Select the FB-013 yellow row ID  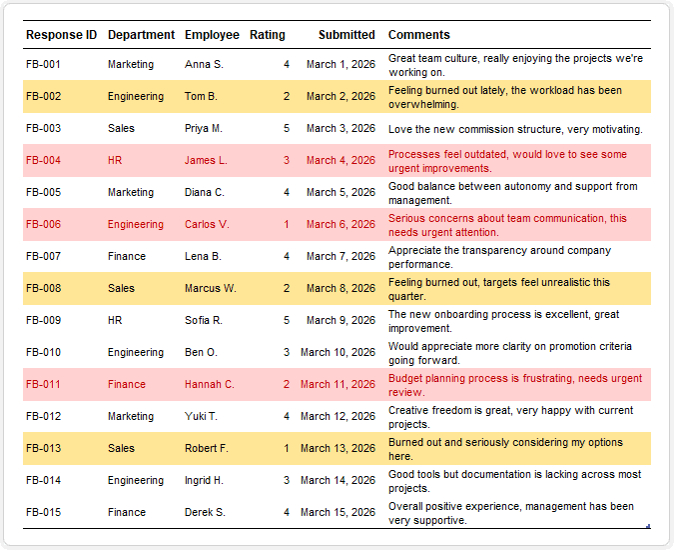(x=43, y=449)
